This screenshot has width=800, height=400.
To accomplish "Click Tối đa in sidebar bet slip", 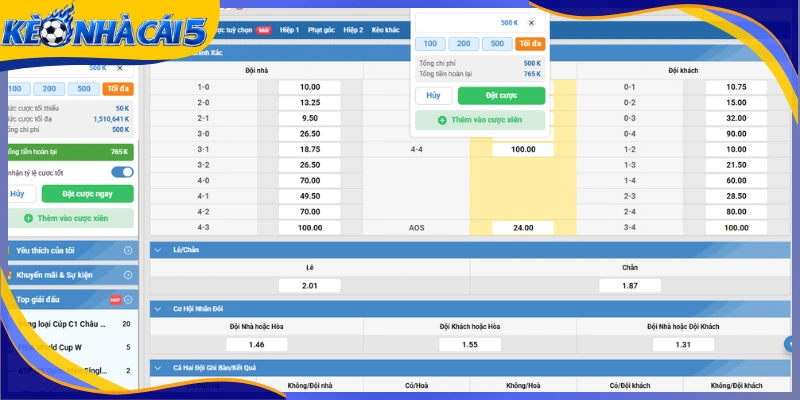I will [x=118, y=89].
